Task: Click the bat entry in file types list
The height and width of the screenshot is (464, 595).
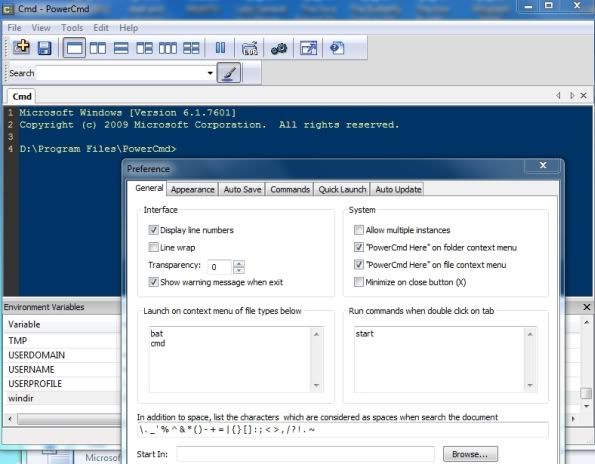Action: pos(156,333)
